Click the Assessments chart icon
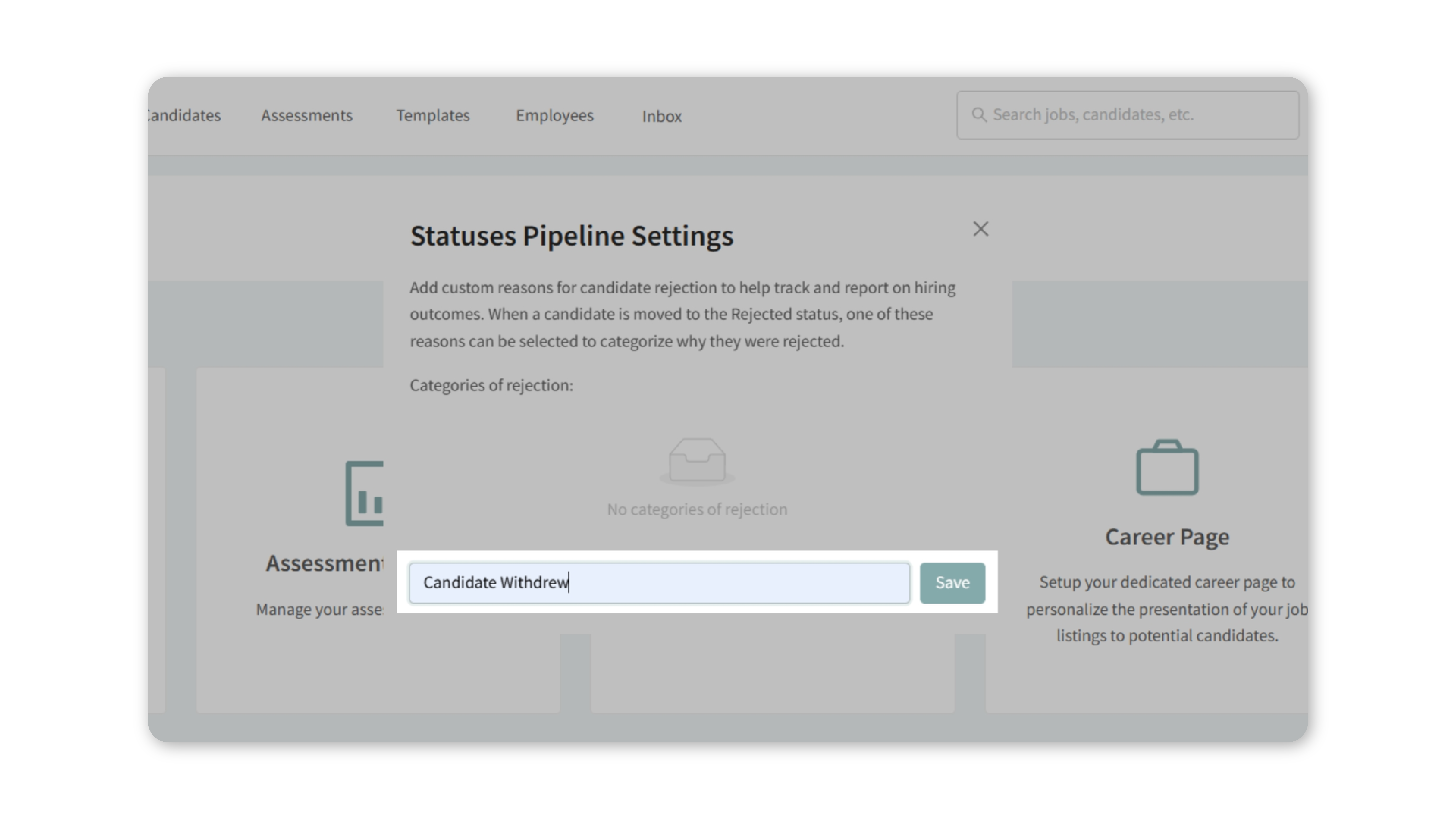Image resolution: width=1456 pixels, height=819 pixels. [x=365, y=493]
